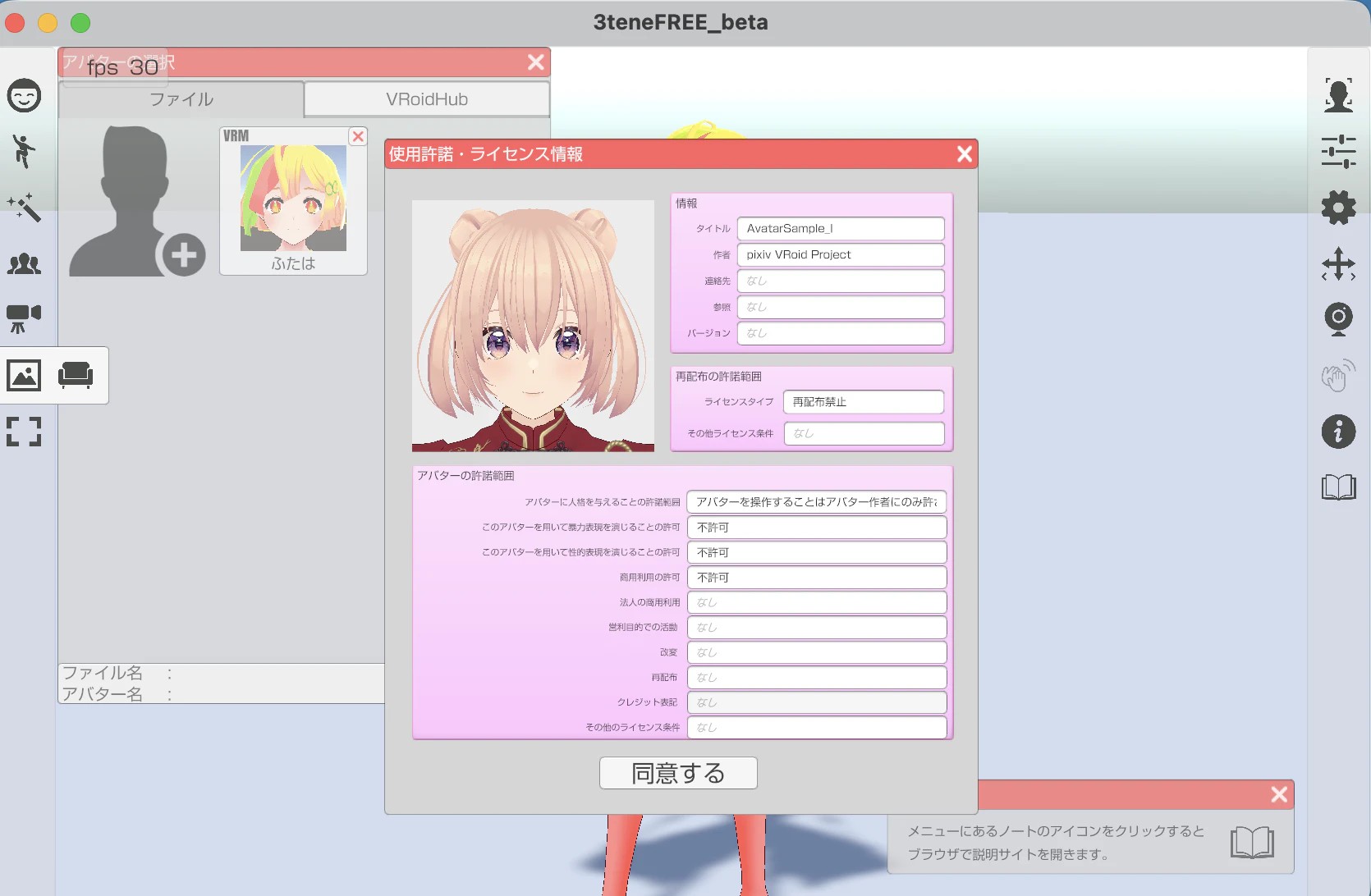Click the クレジット表記 credit field
This screenshot has height=896, width=1371.
click(x=817, y=702)
